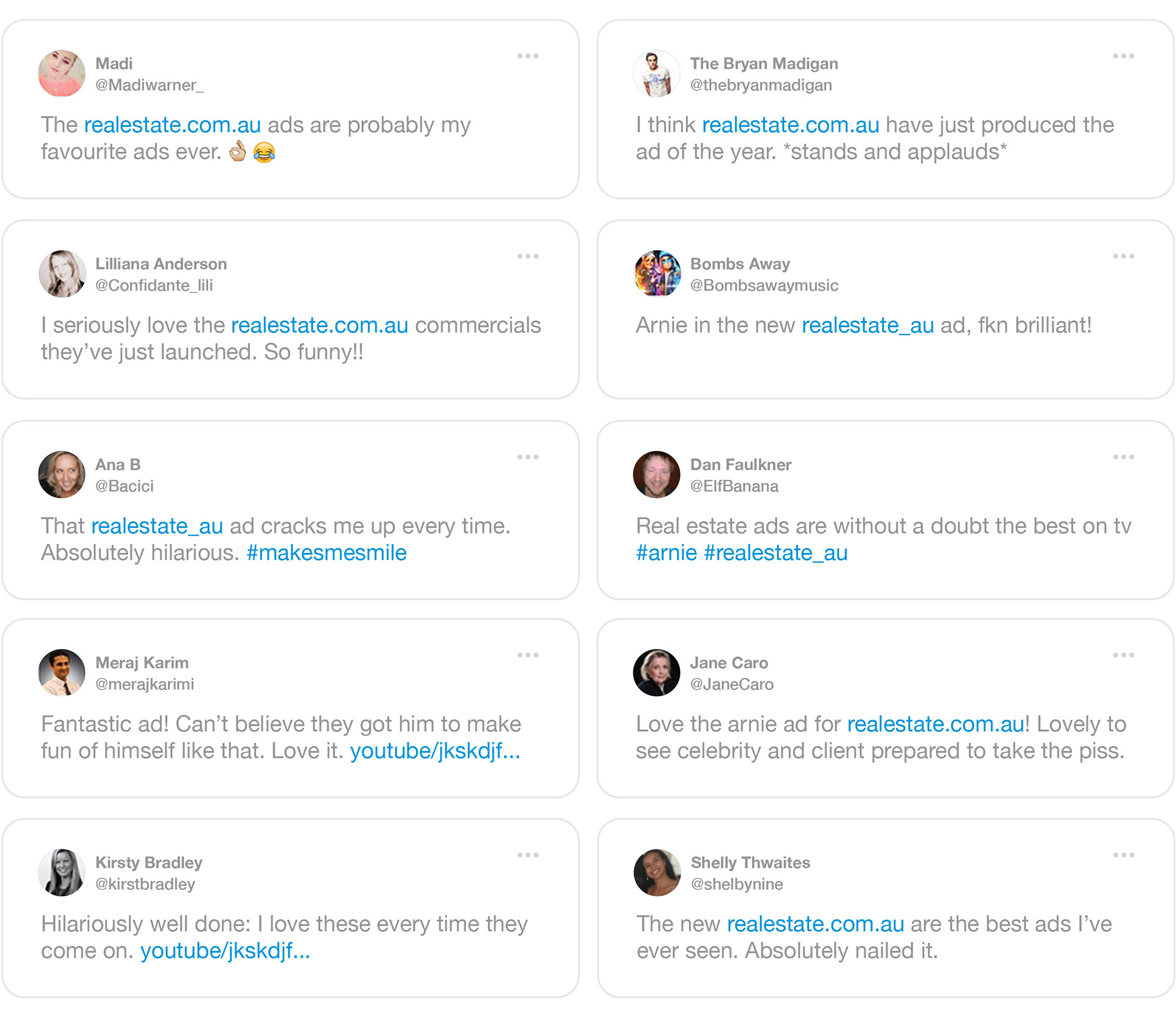Open youtube link in Kirsty Bradley's tweet
Viewport: 1176px width, 1019px height.
coord(225,951)
